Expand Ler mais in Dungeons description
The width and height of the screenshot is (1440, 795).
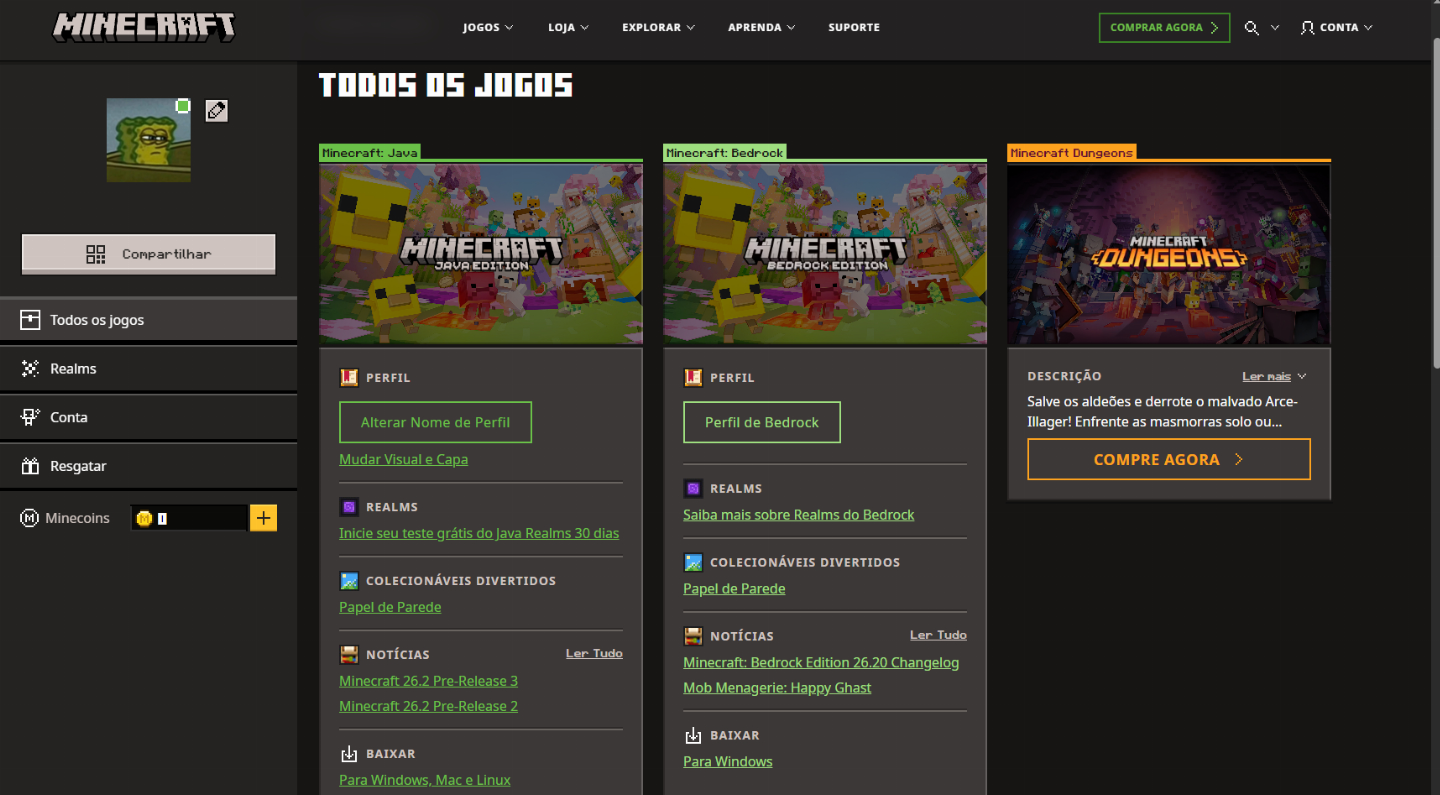1274,377
